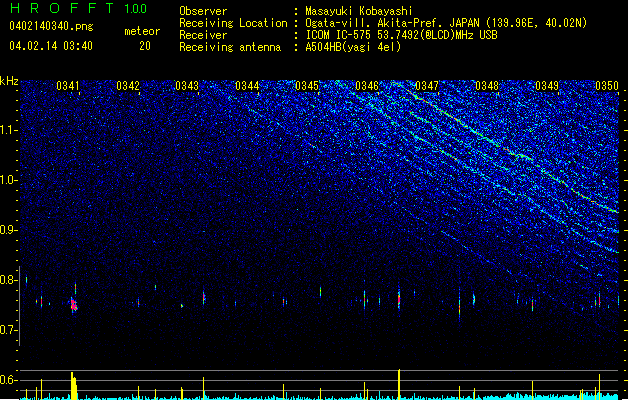Click the 0350 time marker

(x=607, y=86)
